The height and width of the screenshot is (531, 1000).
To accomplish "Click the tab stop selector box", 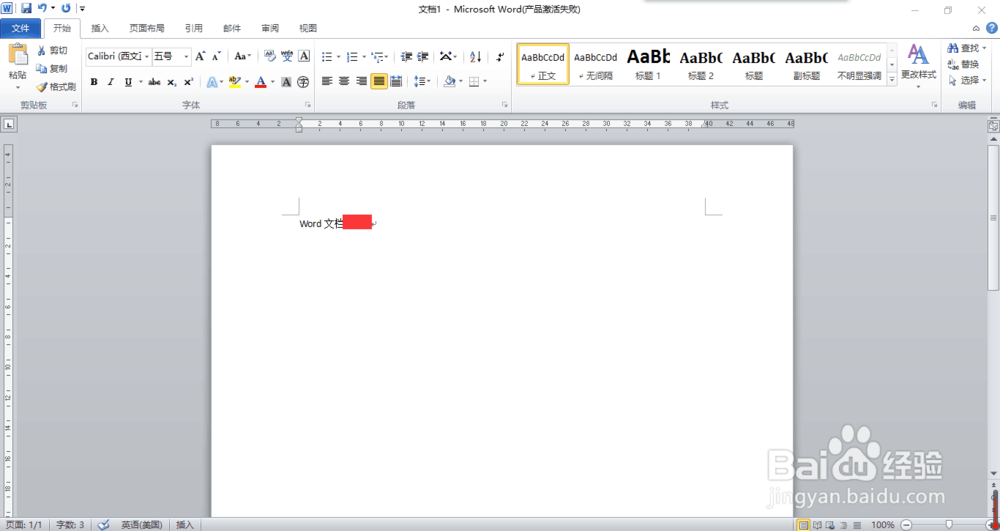I will coord(9,125).
